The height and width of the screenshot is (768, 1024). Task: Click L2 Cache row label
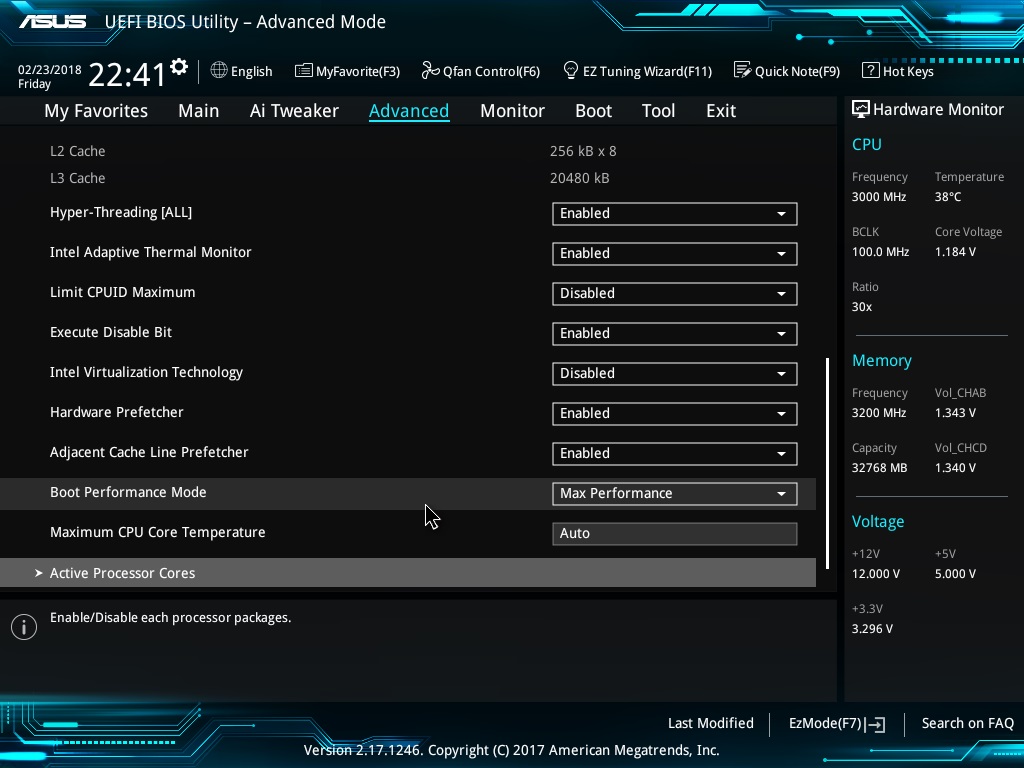(78, 151)
